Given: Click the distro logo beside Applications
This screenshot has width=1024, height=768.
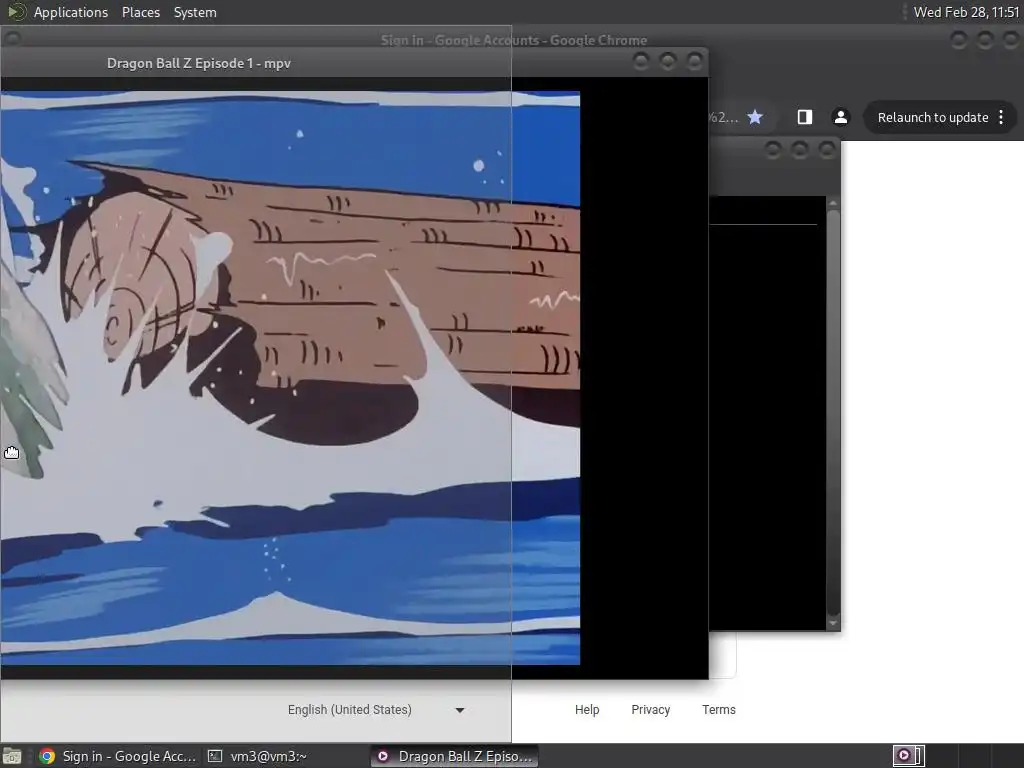Looking at the screenshot, I should [16, 12].
